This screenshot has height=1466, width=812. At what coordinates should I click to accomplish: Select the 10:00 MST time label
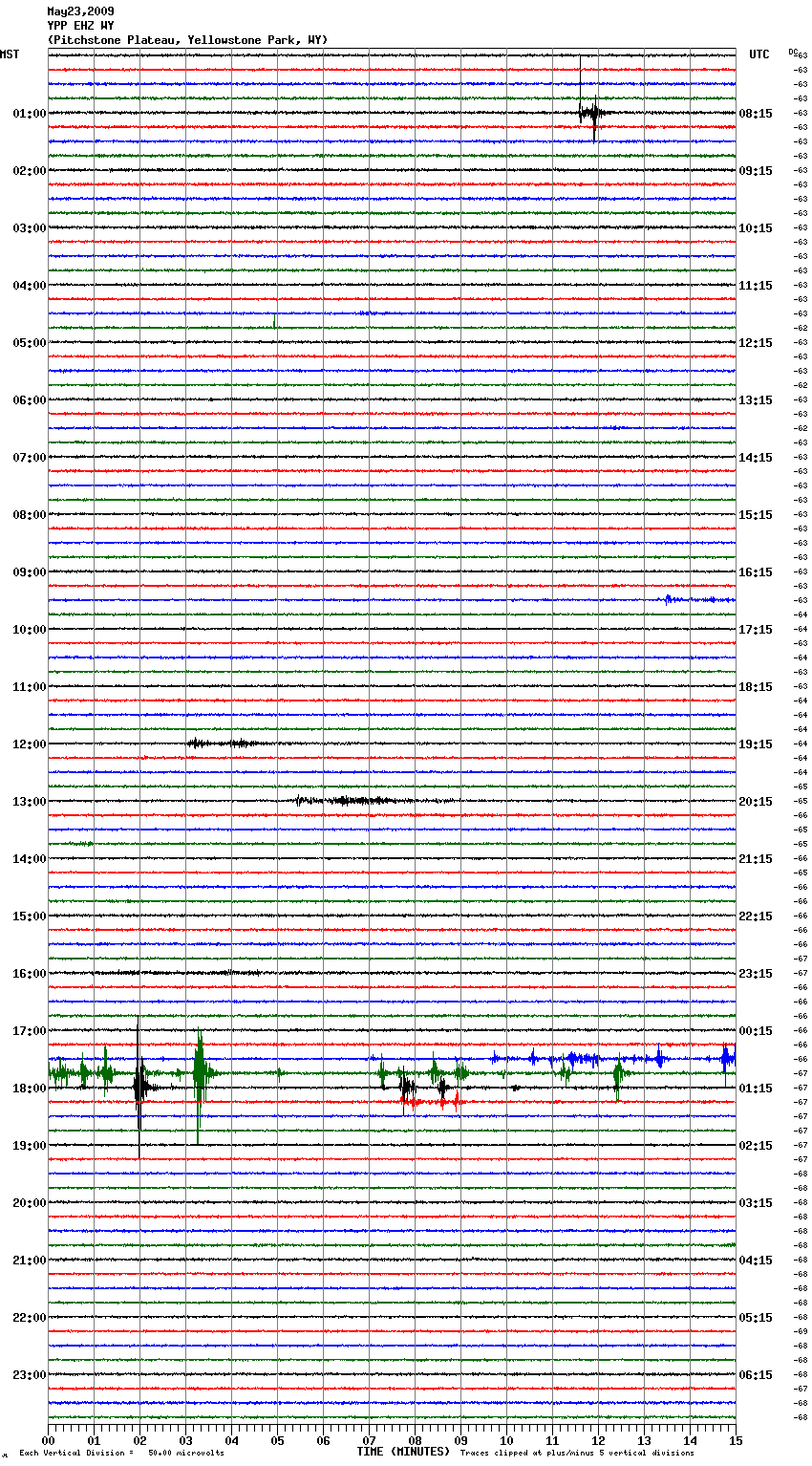click(x=30, y=630)
